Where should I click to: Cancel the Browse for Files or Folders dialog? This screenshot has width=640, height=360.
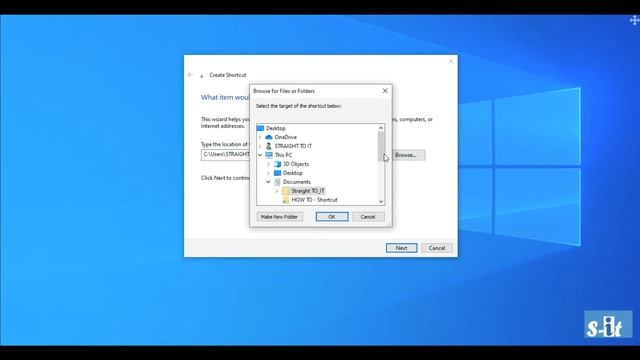(368, 217)
